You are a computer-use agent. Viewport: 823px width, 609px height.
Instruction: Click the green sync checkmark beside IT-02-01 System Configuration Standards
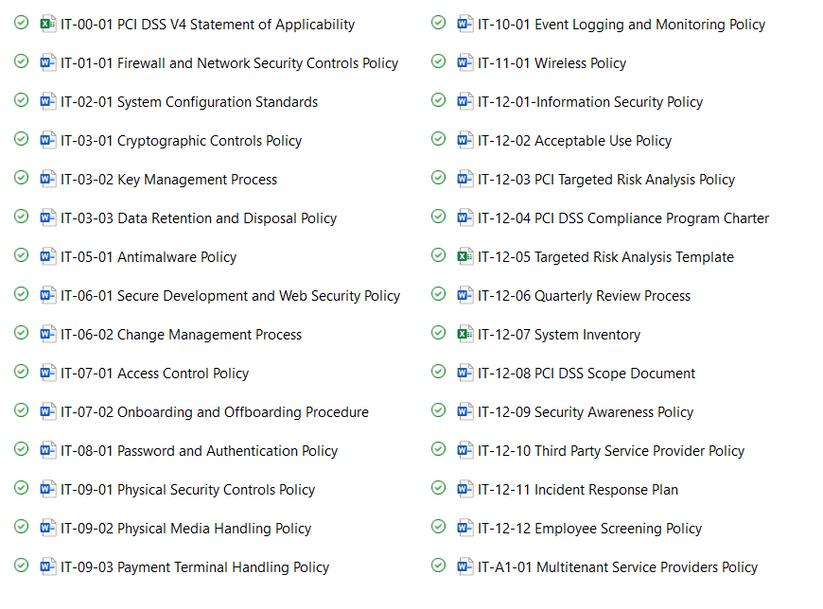click(21, 101)
